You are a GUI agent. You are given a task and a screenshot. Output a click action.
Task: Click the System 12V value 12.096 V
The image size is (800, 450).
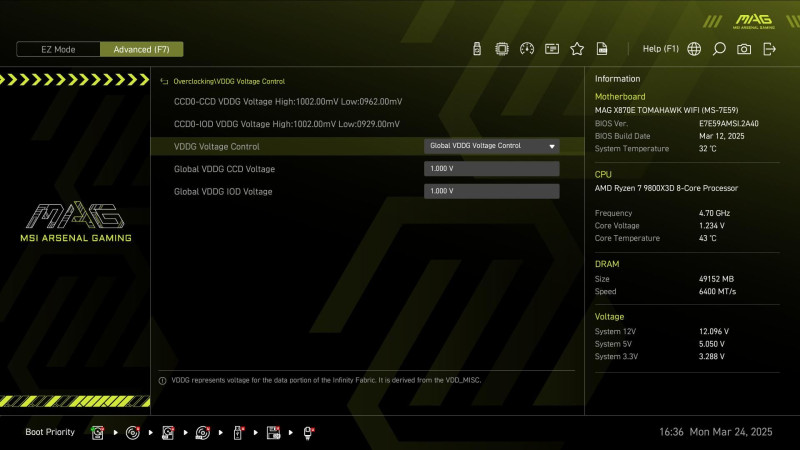pyautogui.click(x=714, y=332)
